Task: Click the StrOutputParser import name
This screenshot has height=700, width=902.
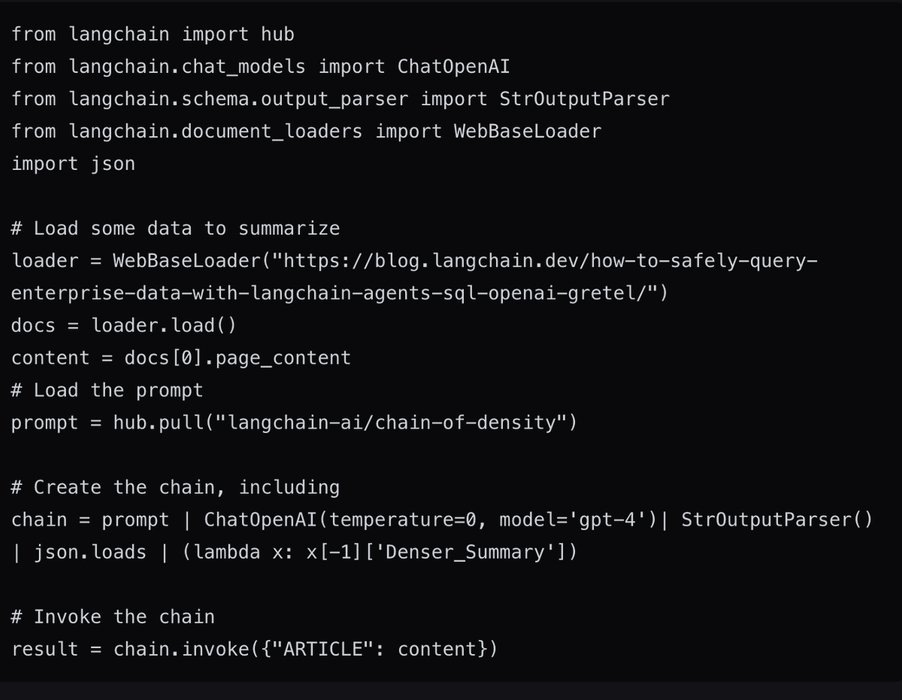Action: (584, 99)
